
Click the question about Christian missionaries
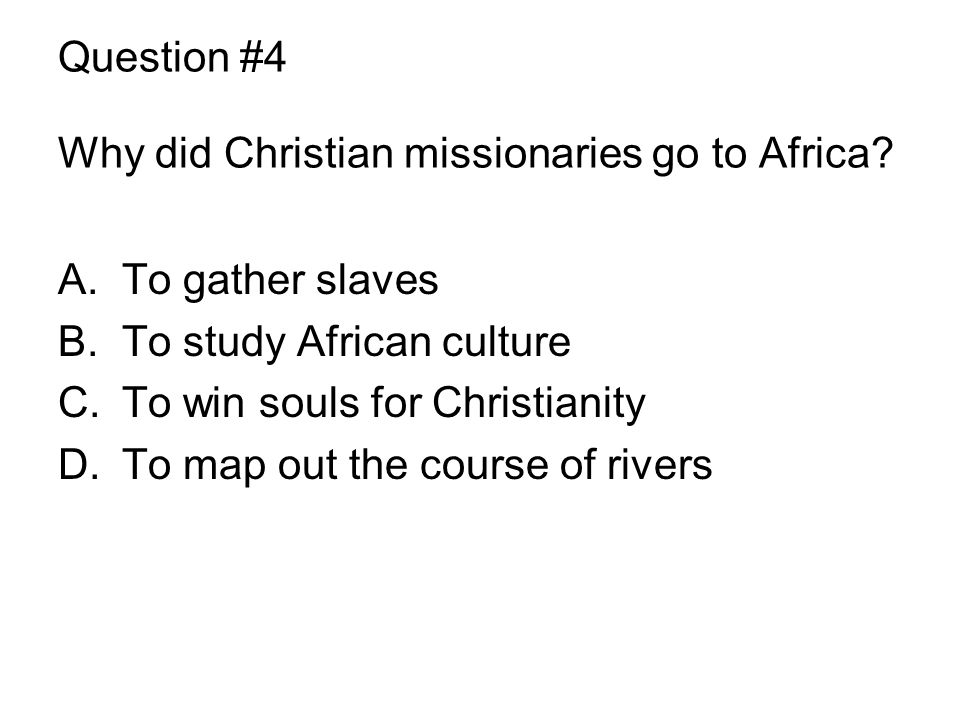(x=476, y=153)
